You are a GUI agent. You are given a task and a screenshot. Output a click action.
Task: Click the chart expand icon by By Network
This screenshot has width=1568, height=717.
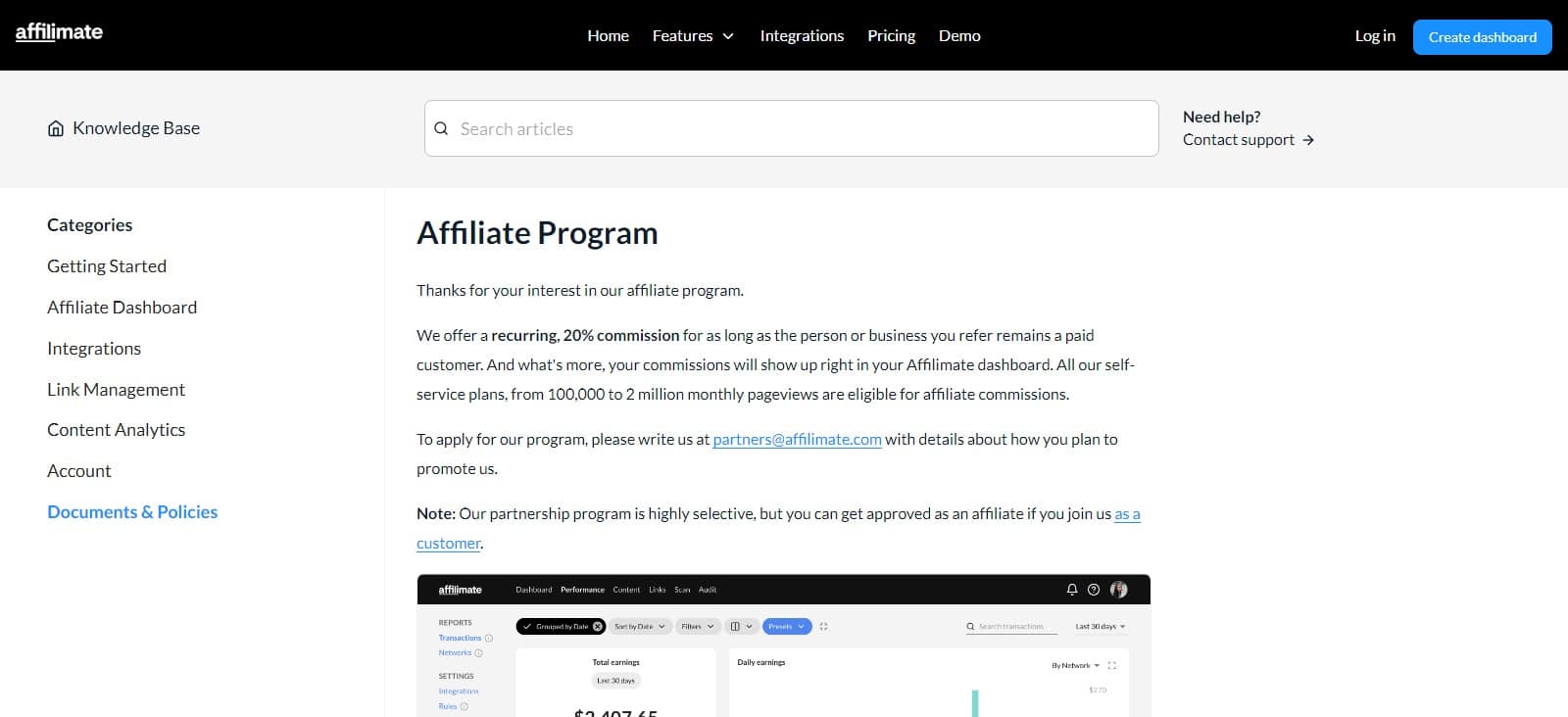[x=1111, y=665]
